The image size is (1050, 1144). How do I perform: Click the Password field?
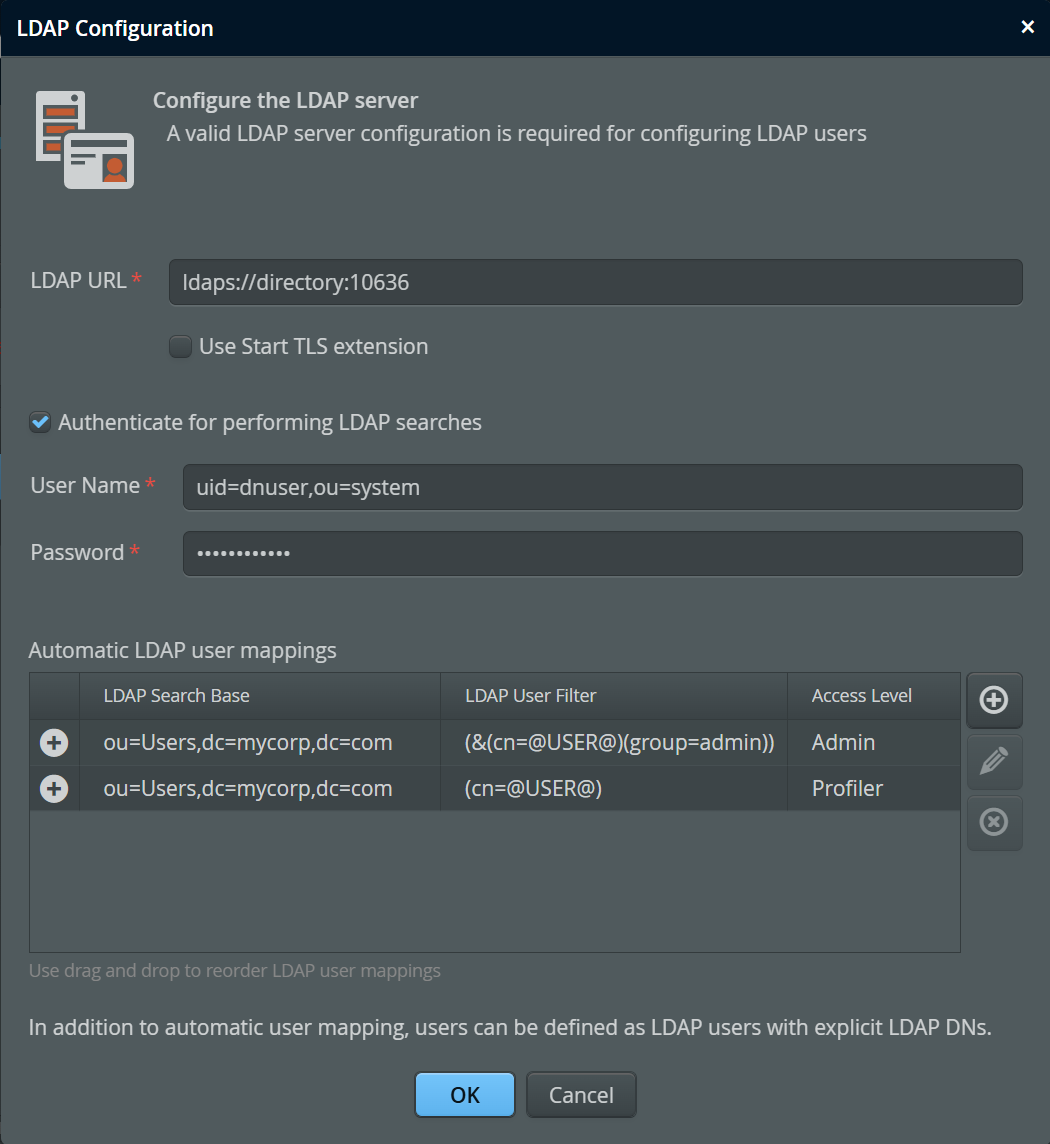tap(603, 554)
